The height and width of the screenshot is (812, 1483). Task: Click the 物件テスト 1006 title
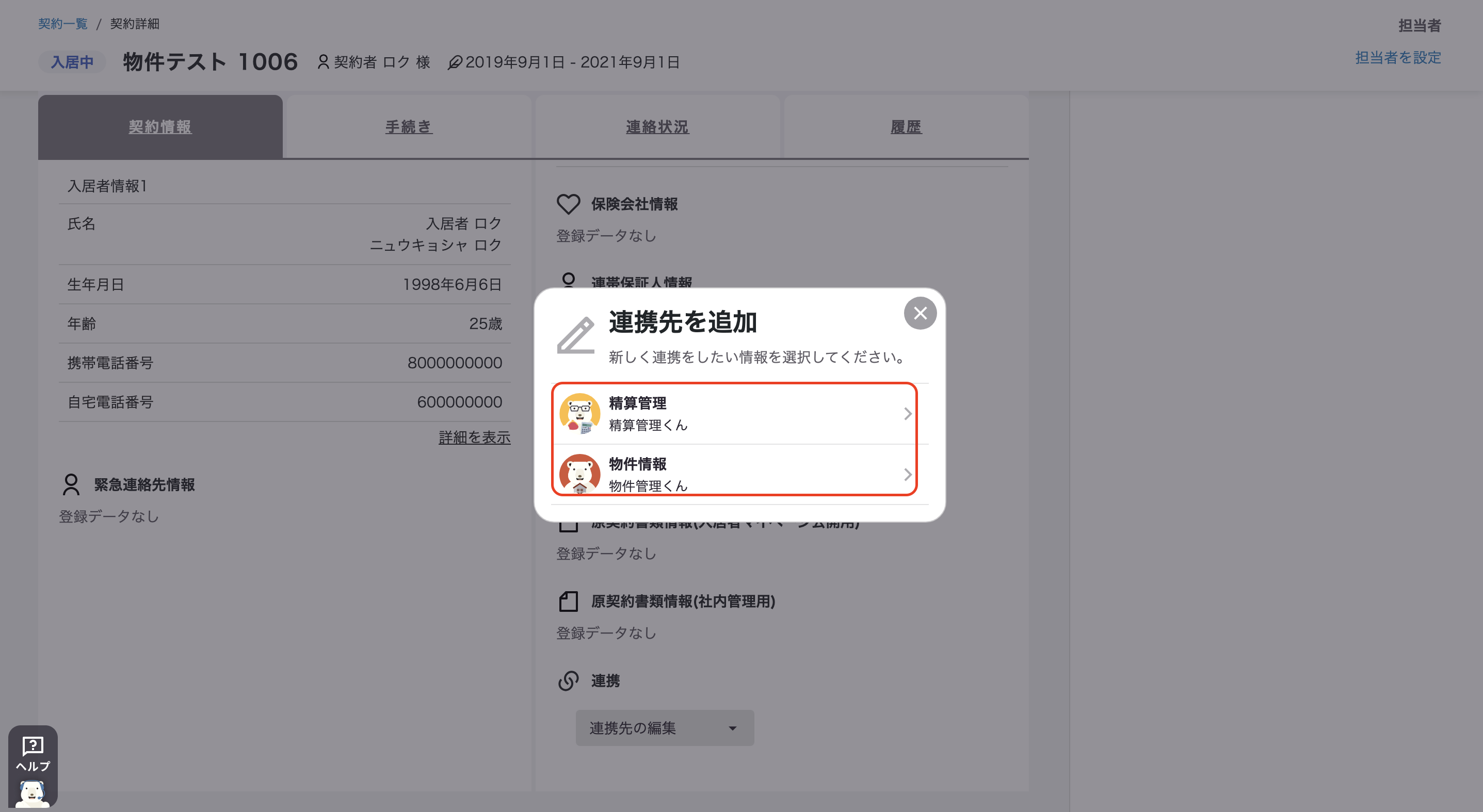(210, 62)
